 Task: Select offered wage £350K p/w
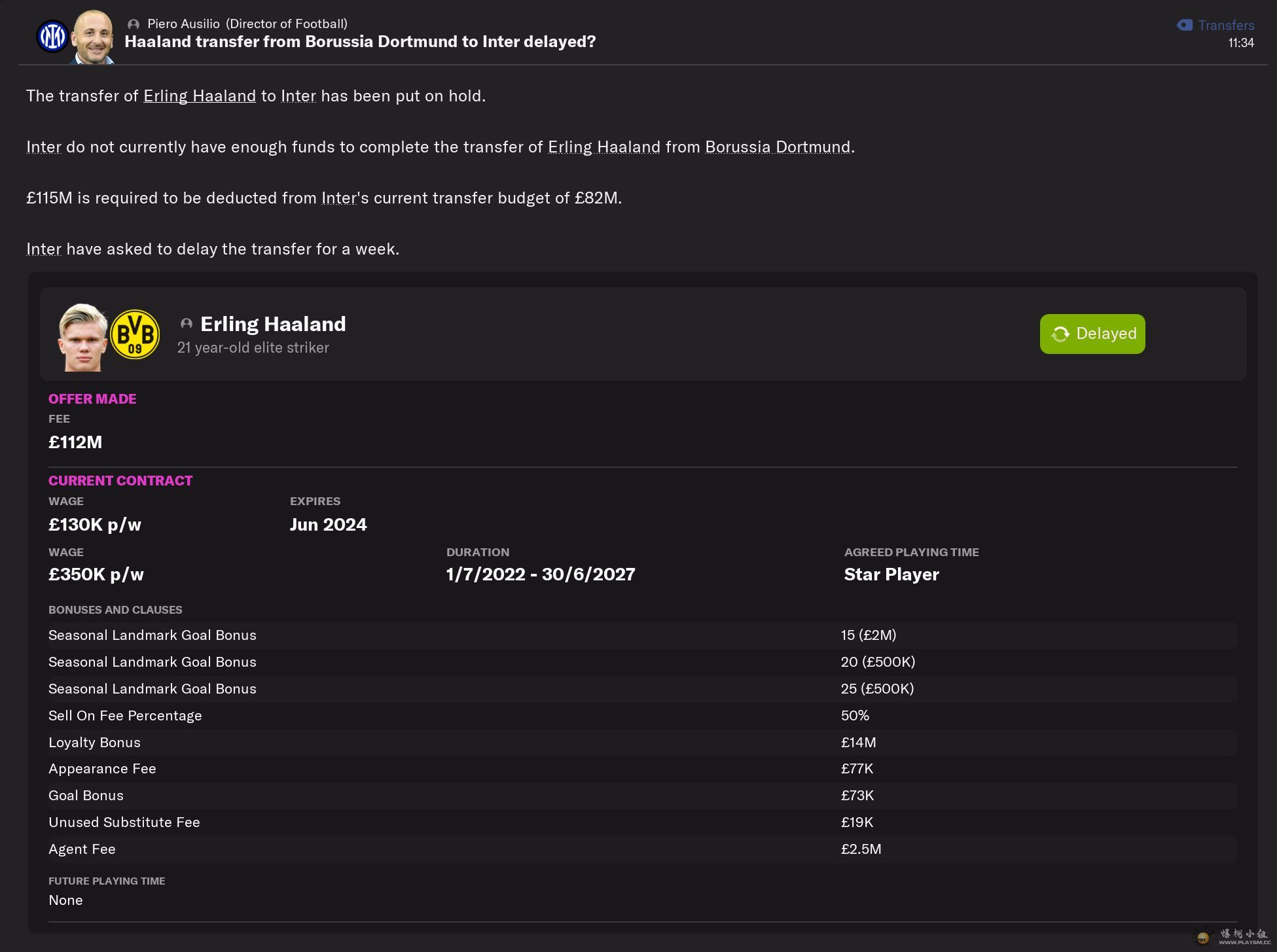(96, 574)
